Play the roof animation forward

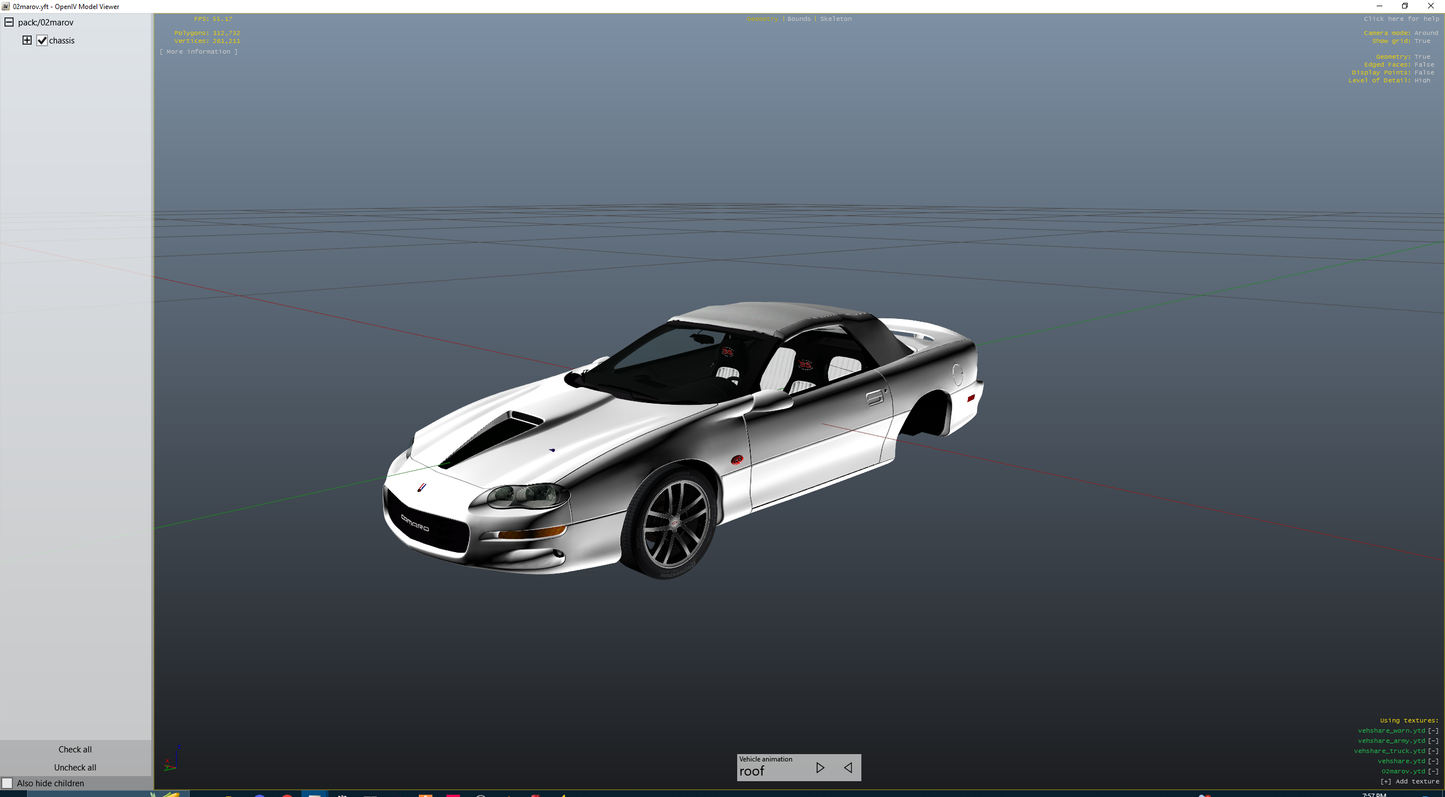(820, 767)
